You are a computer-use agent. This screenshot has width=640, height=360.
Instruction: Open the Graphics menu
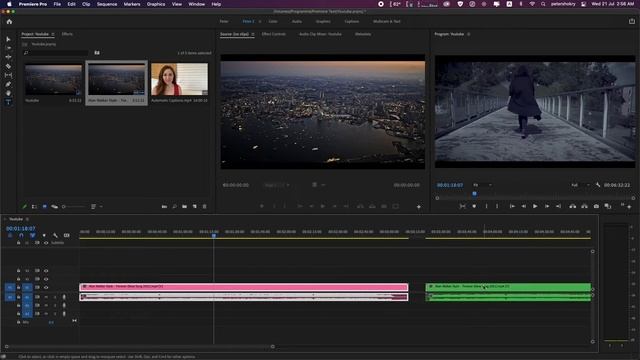coord(156,4)
